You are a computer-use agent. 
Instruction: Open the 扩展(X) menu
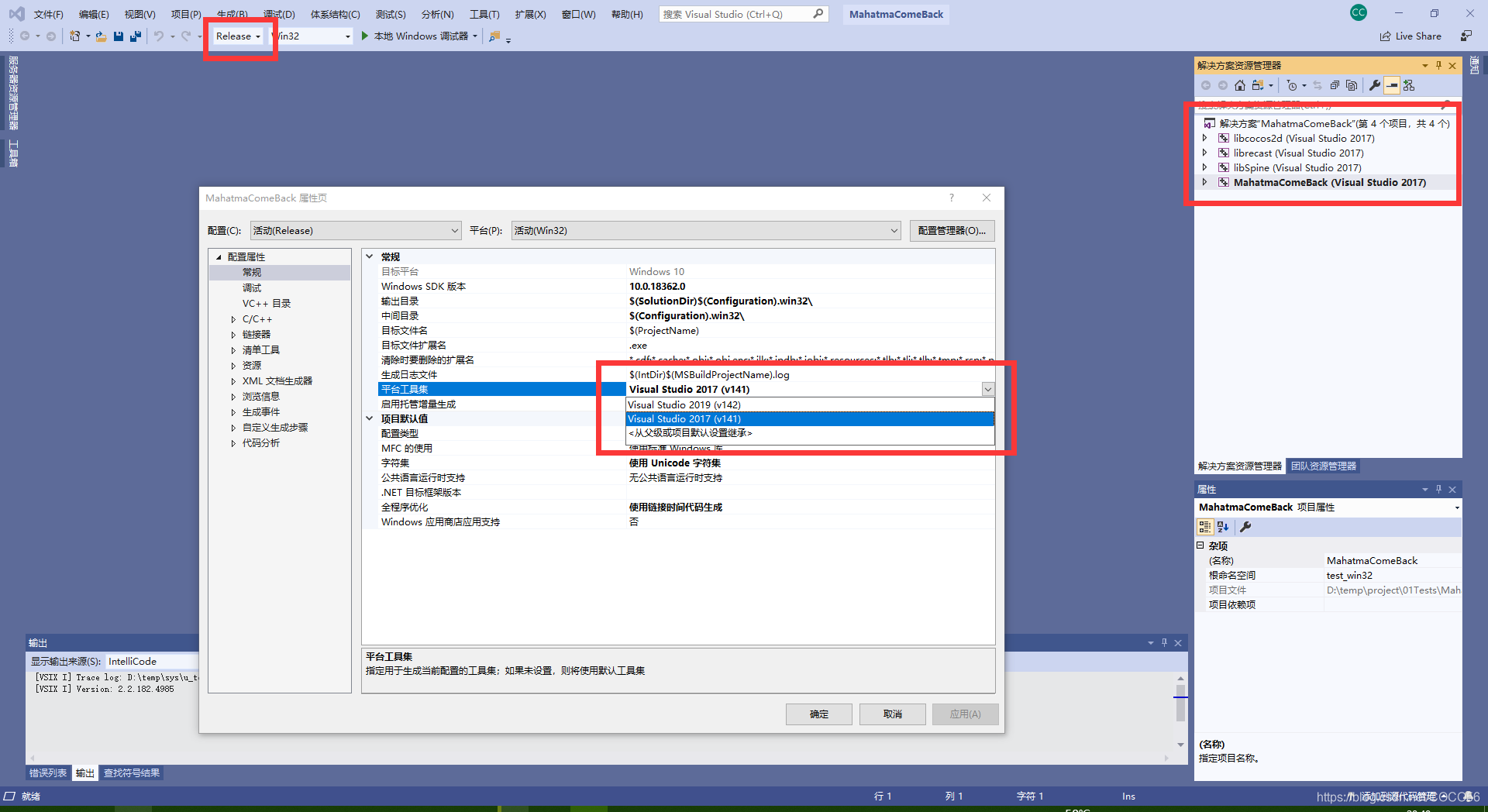[x=530, y=14]
